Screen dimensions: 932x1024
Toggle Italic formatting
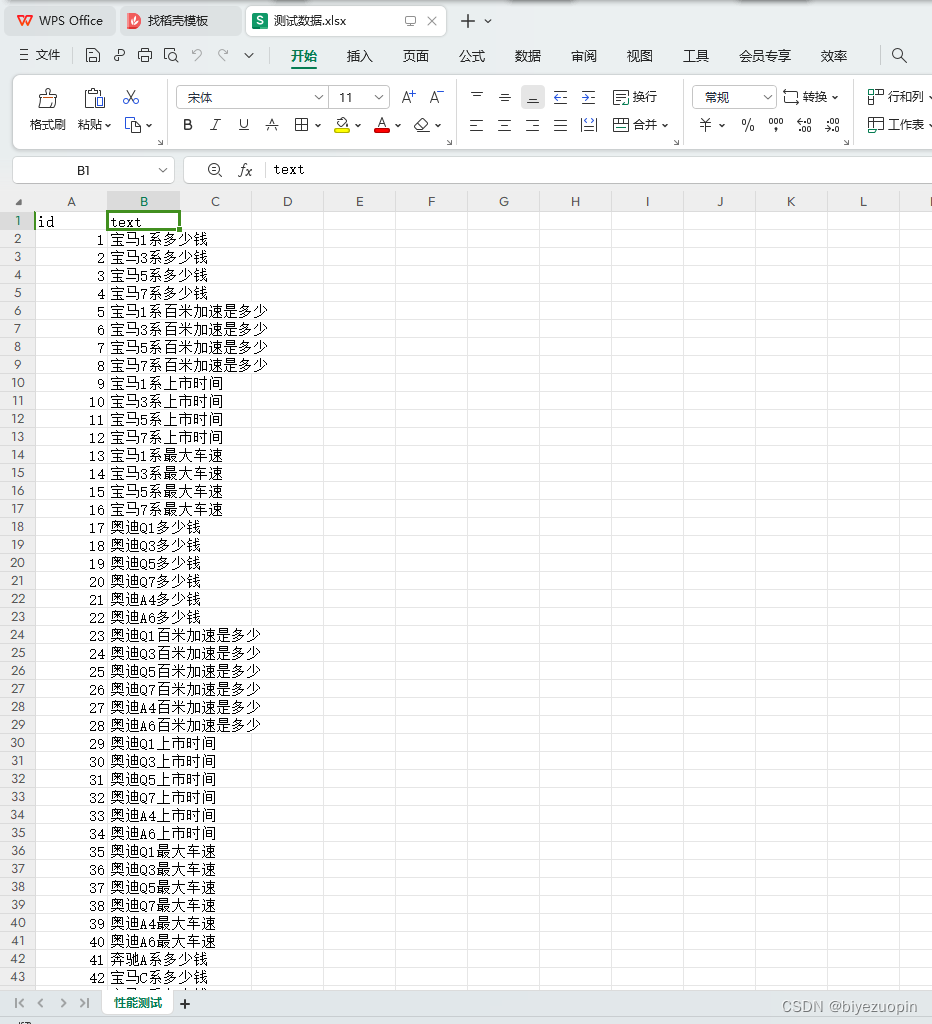pos(216,125)
